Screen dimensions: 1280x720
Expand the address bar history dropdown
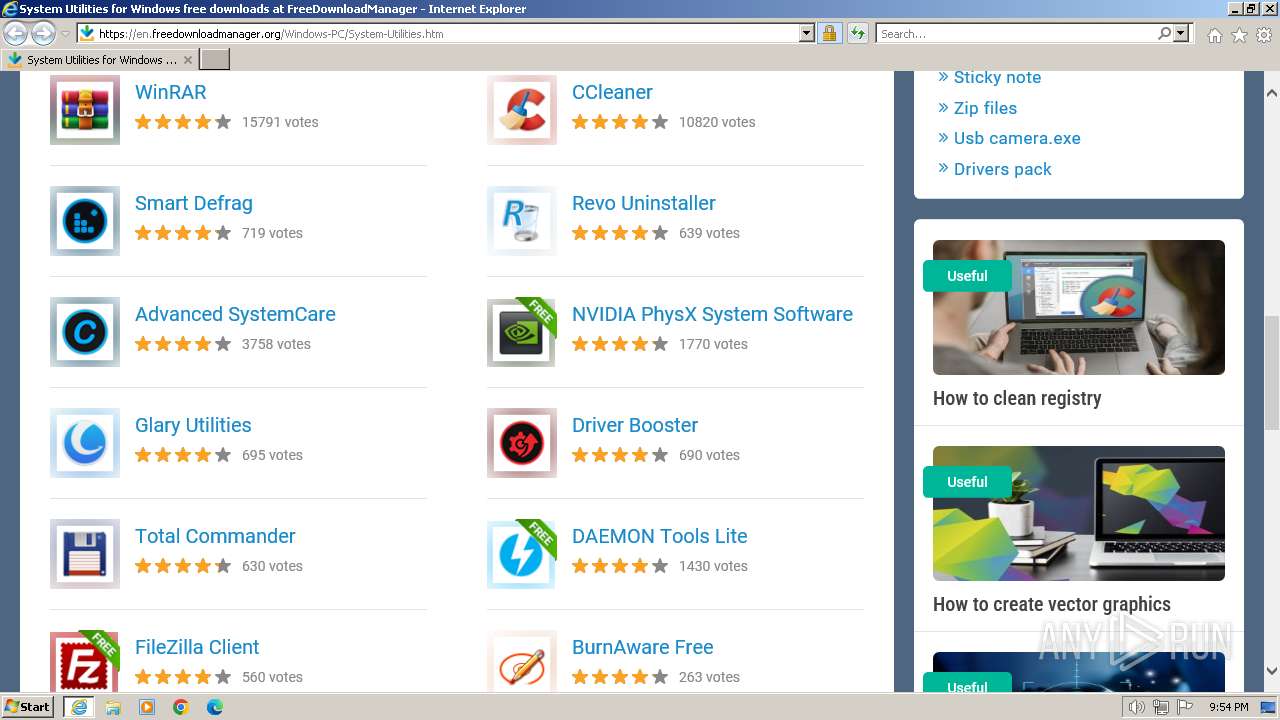[807, 33]
